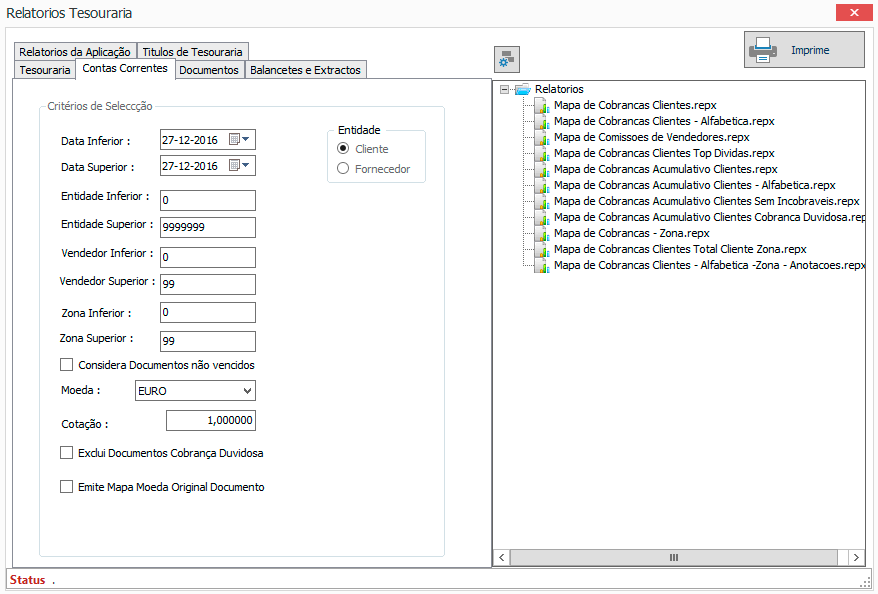Open the Tesouraria tab

point(45,70)
